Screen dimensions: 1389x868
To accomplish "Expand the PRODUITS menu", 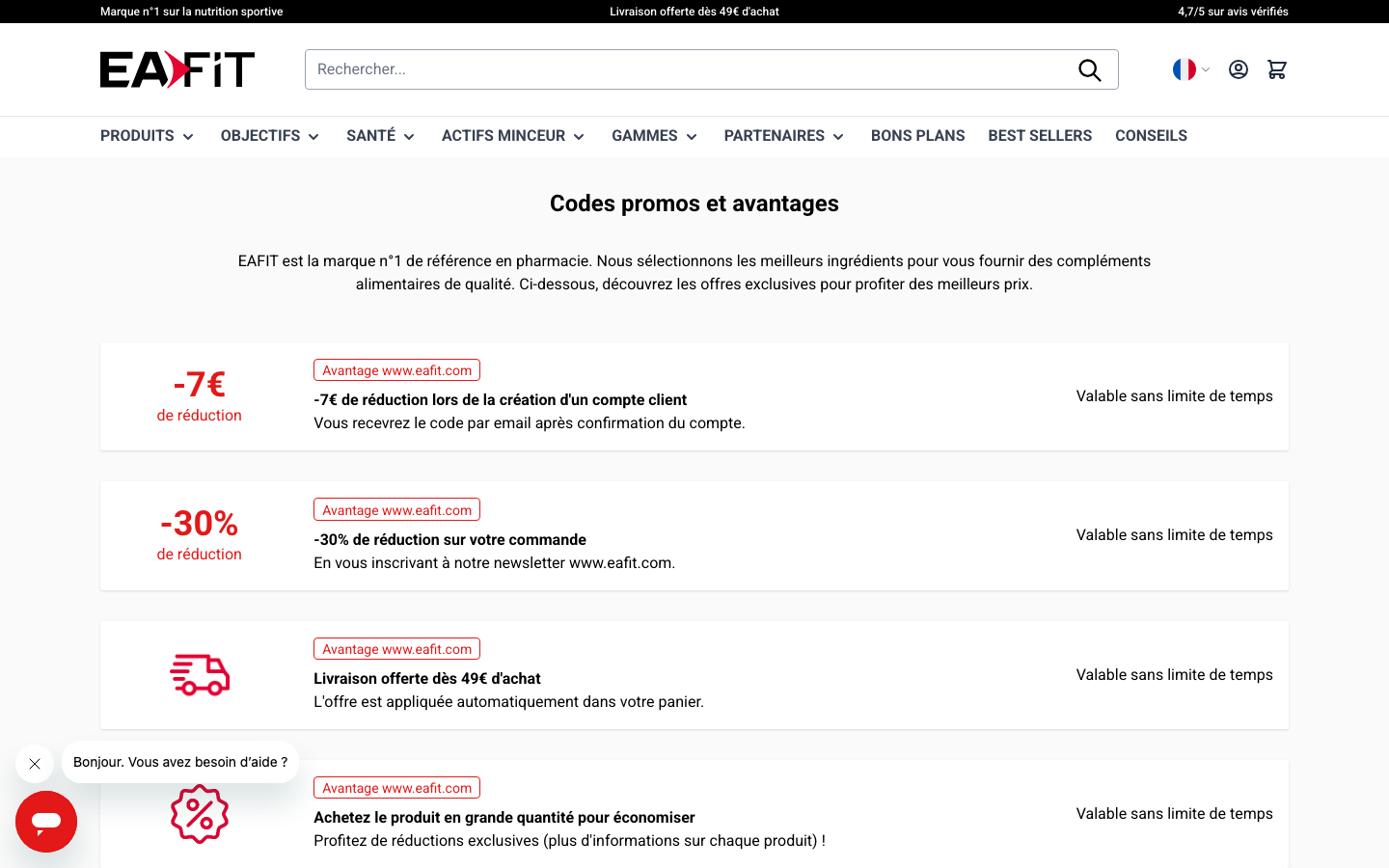I will (147, 136).
